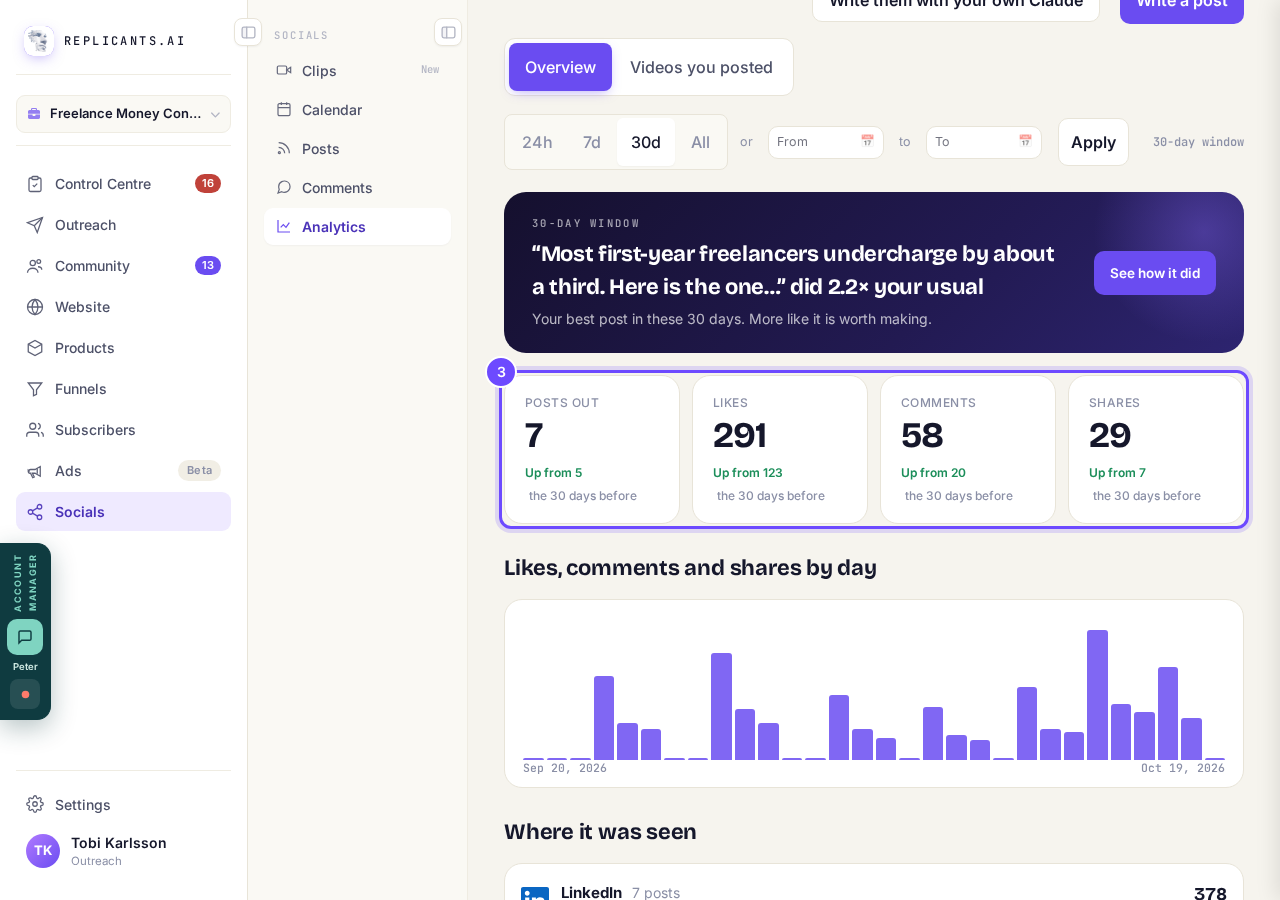
Task: Click the Posts Out 7 stat card
Action: coord(592,450)
